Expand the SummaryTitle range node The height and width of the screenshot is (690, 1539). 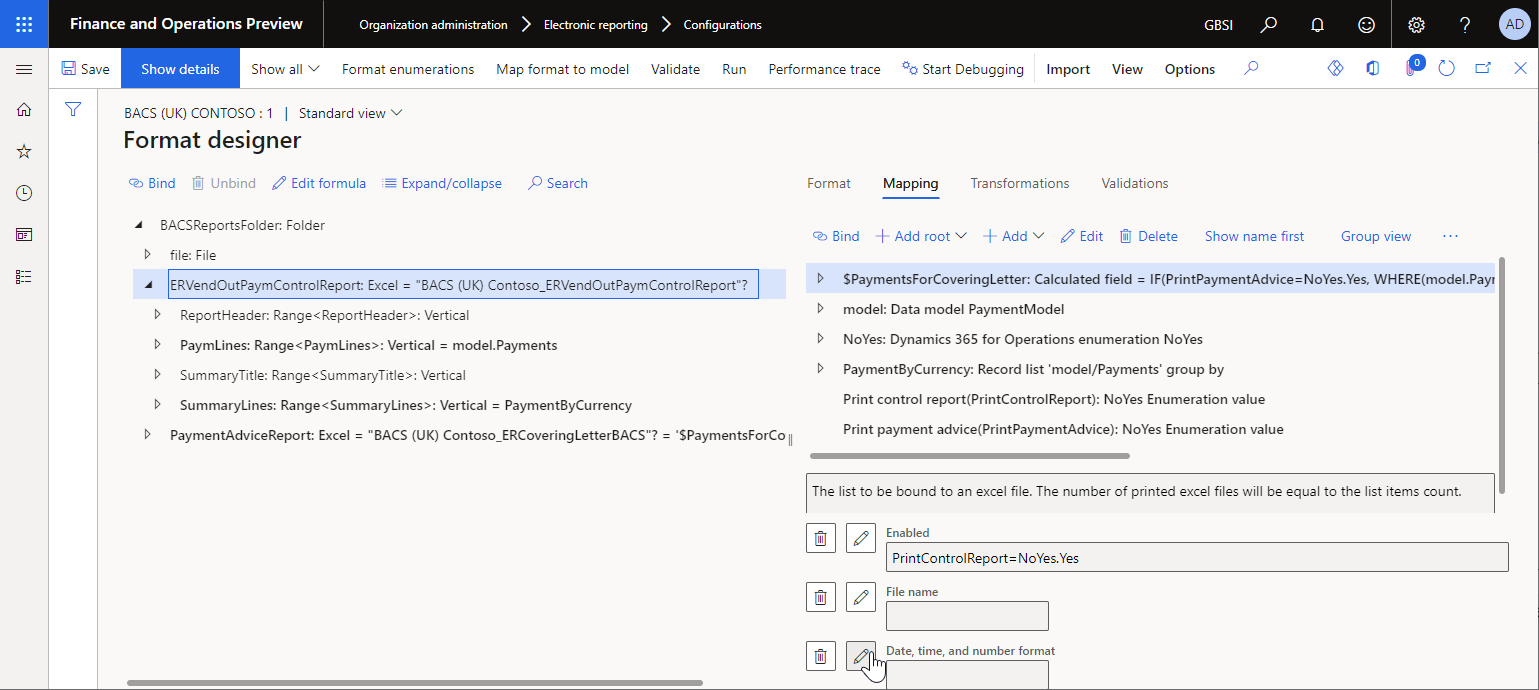pyautogui.click(x=158, y=375)
